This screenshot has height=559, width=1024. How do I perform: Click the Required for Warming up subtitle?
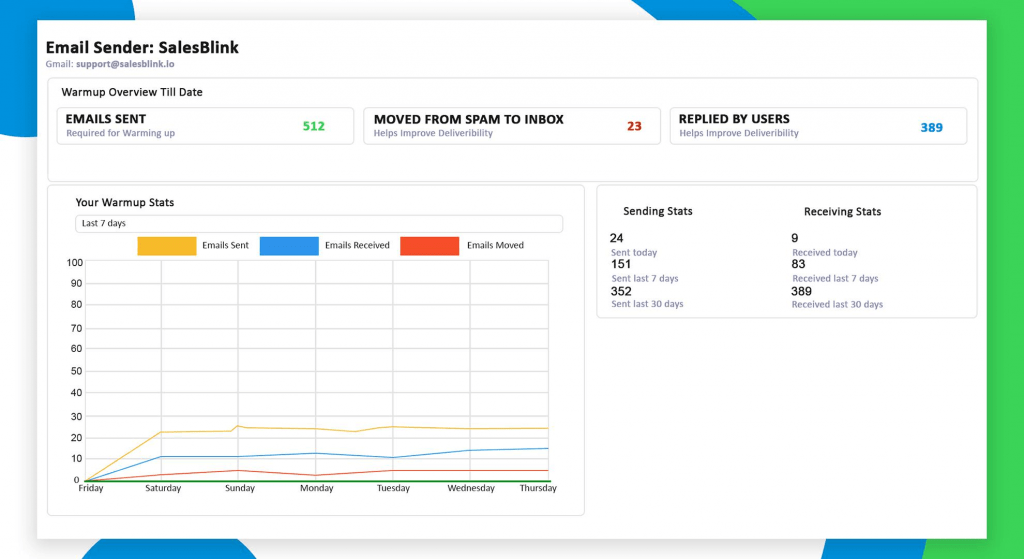click(120, 133)
